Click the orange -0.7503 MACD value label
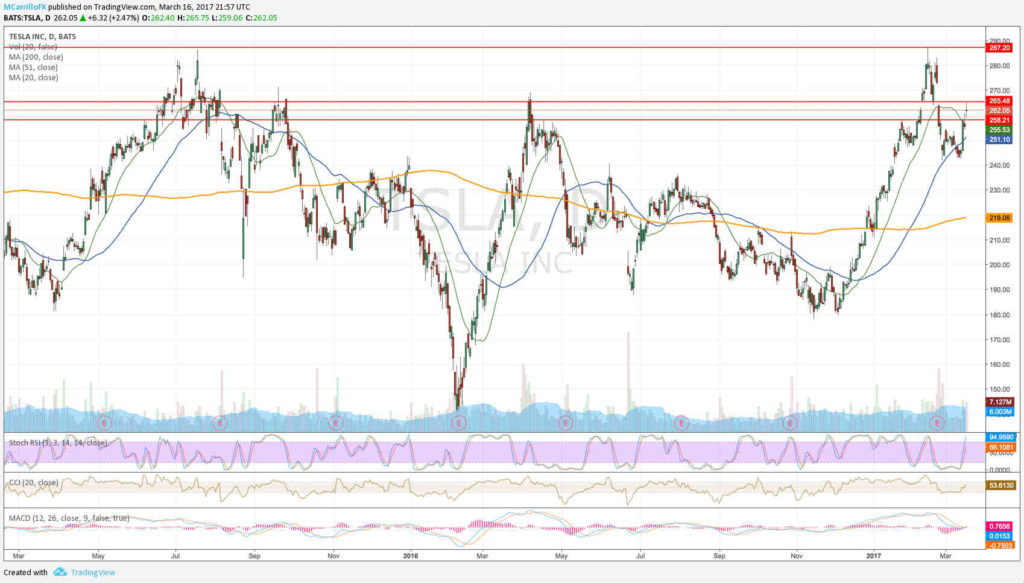The image size is (1024, 583). coord(999,545)
